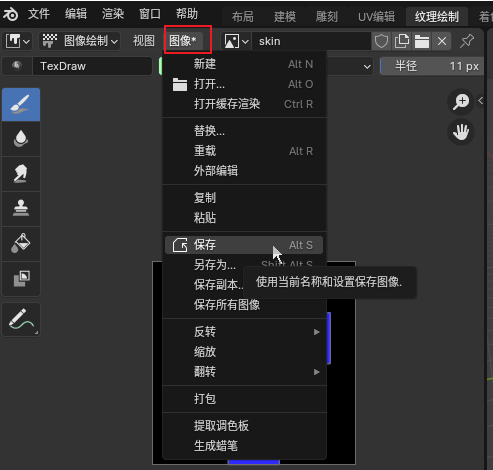Image resolution: width=493 pixels, height=470 pixels.
Task: Switch to the 布局 workspace tab
Action: [x=243, y=16]
